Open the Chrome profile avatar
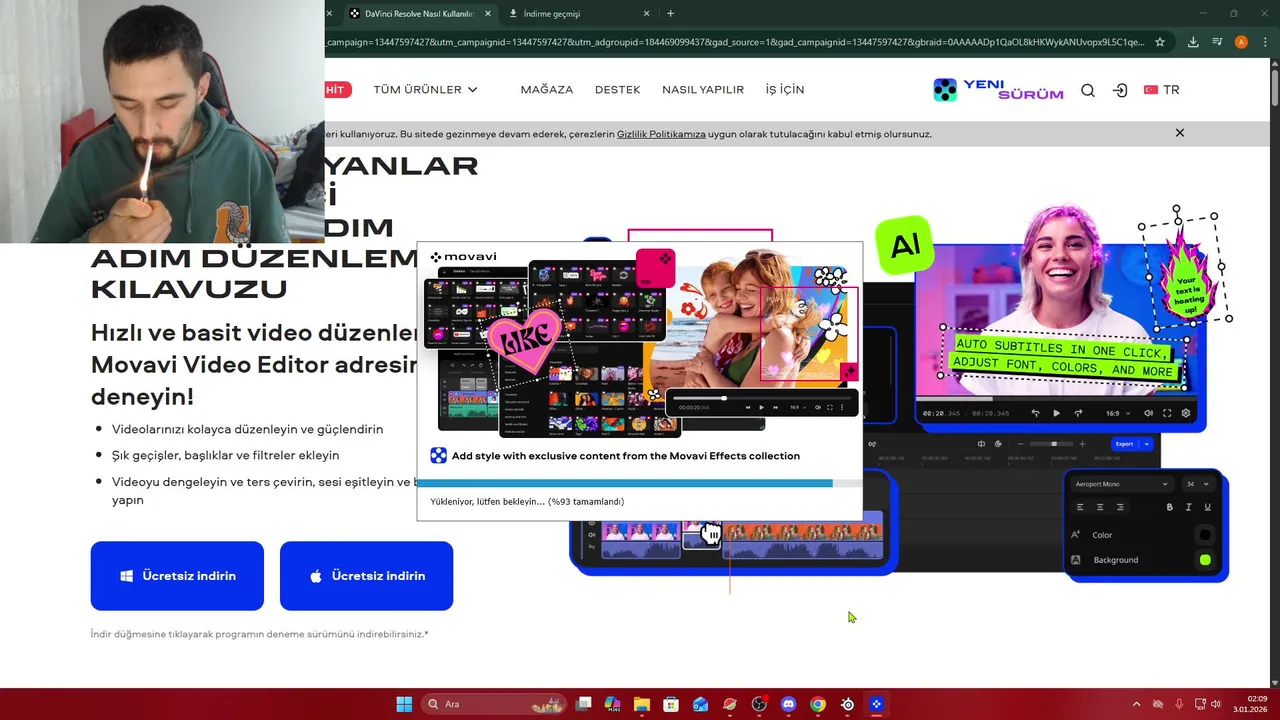 [x=1241, y=42]
